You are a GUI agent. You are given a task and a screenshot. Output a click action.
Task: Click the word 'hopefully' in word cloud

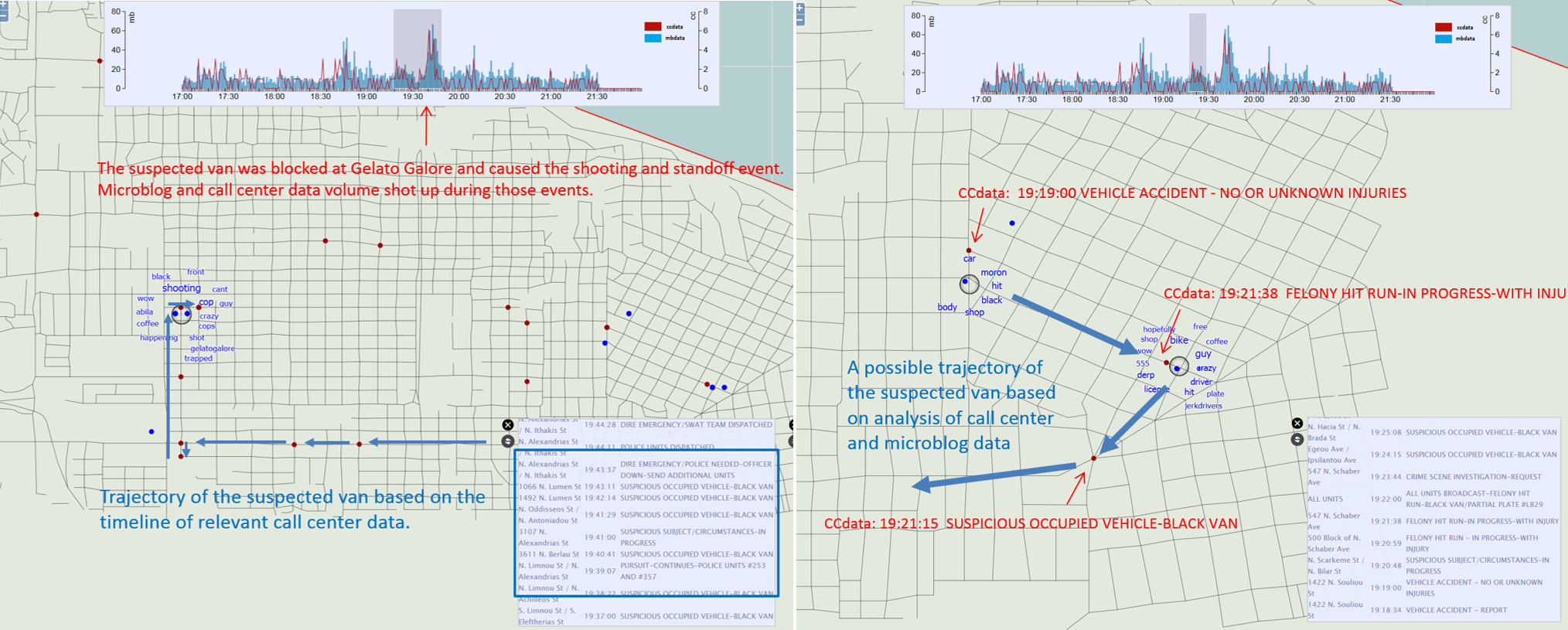(x=1159, y=329)
